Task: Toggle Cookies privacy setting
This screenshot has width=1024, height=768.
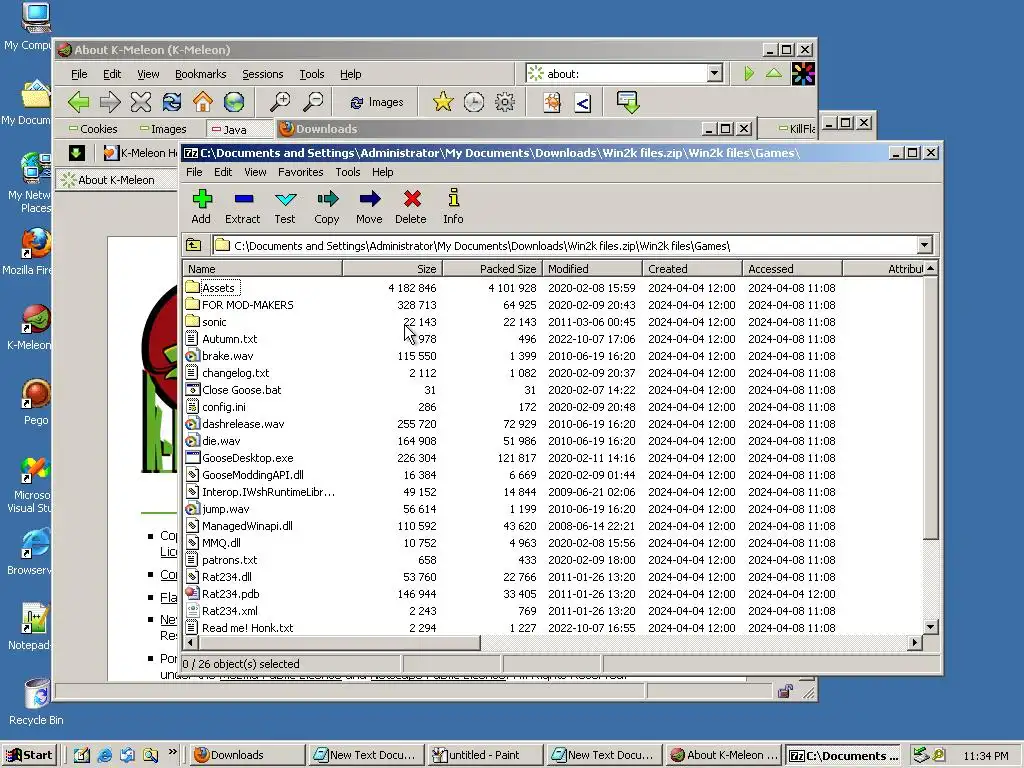Action: tap(93, 129)
